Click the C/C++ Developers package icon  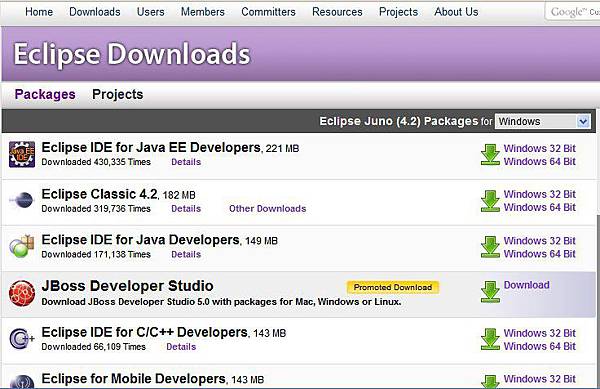22,339
